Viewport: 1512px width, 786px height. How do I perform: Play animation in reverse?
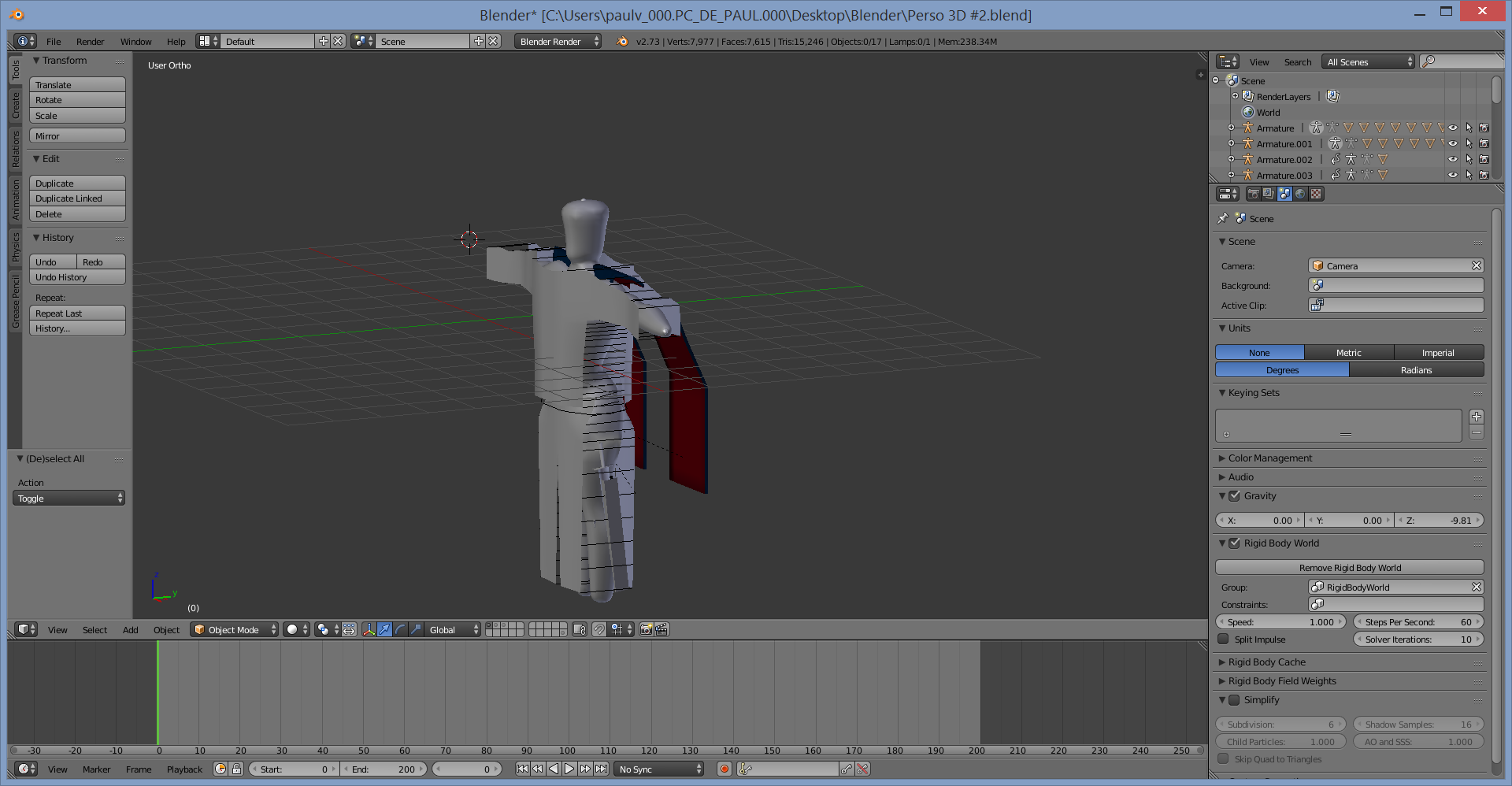(x=554, y=769)
